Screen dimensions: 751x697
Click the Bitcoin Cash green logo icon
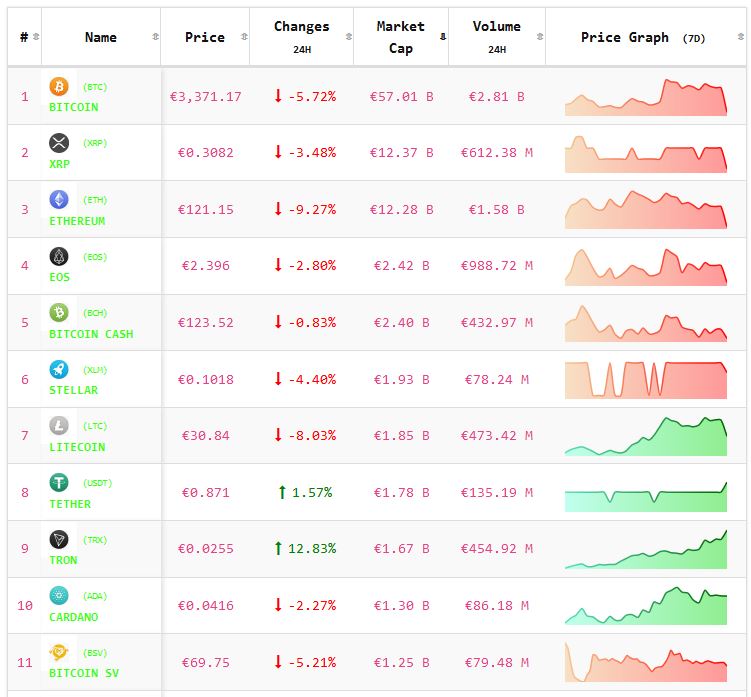coord(59,313)
